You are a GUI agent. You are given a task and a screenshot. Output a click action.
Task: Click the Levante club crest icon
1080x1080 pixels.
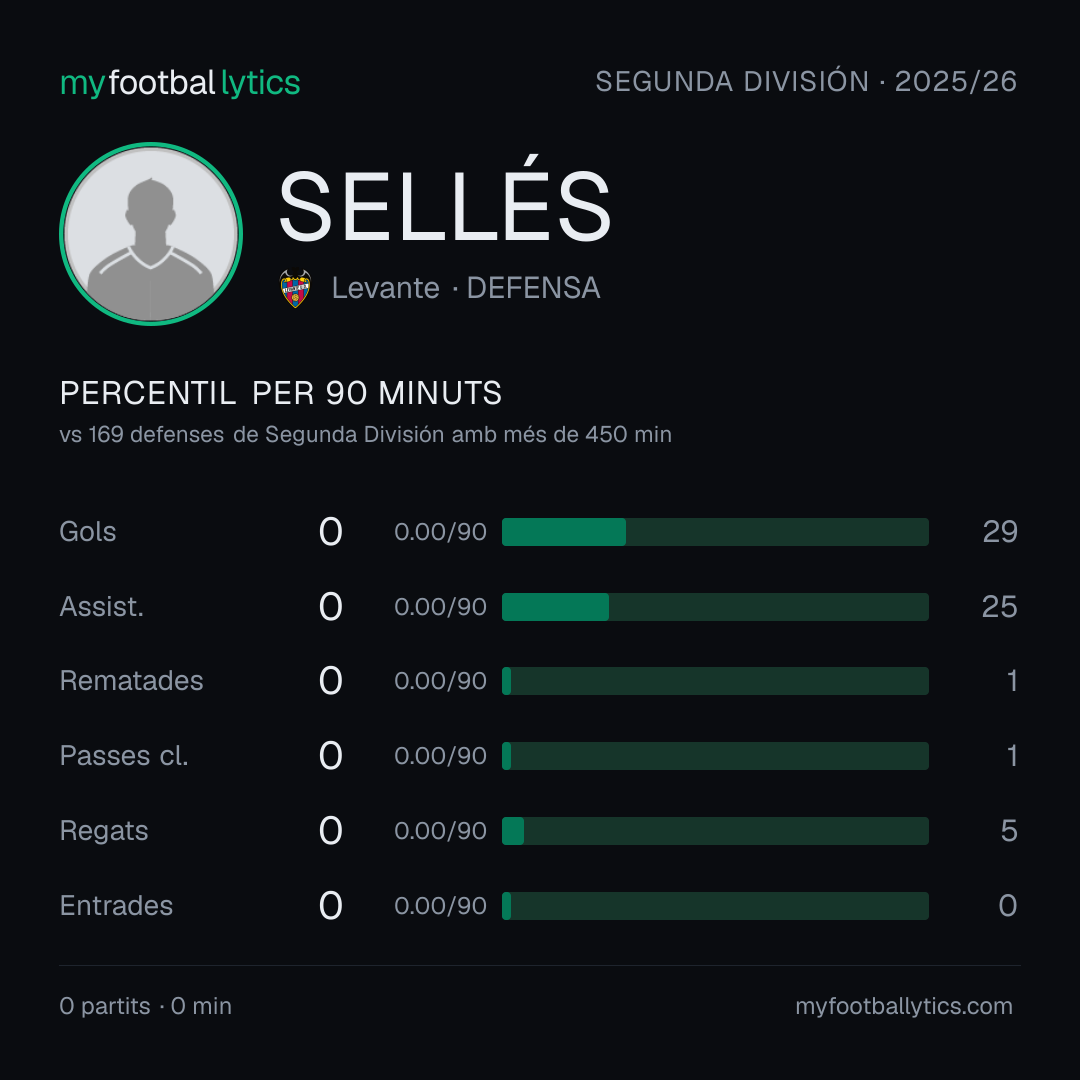coord(295,288)
